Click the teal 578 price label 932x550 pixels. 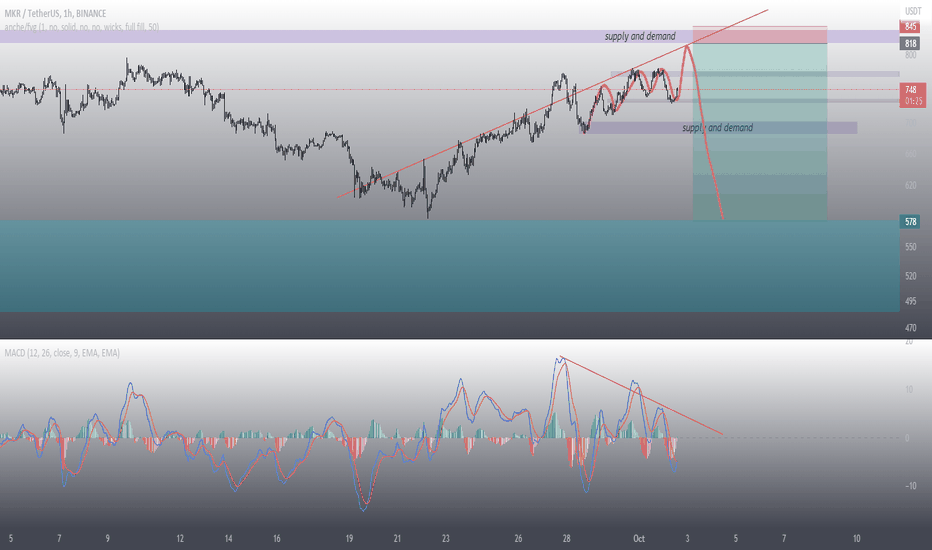pyautogui.click(x=911, y=222)
